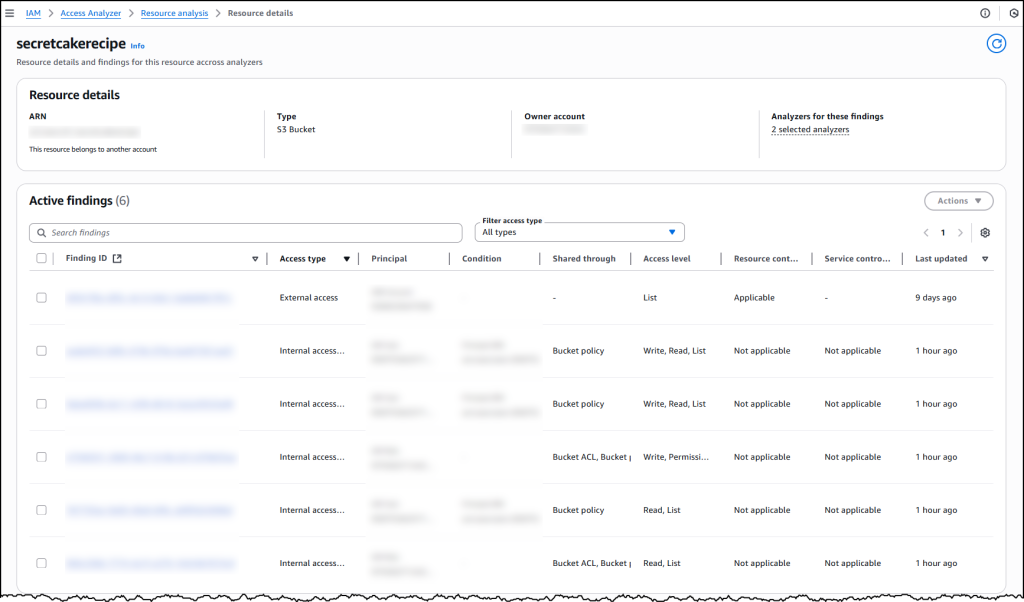Refresh the secretcakerecipe resource page
The image size is (1024, 602).
coord(996,43)
